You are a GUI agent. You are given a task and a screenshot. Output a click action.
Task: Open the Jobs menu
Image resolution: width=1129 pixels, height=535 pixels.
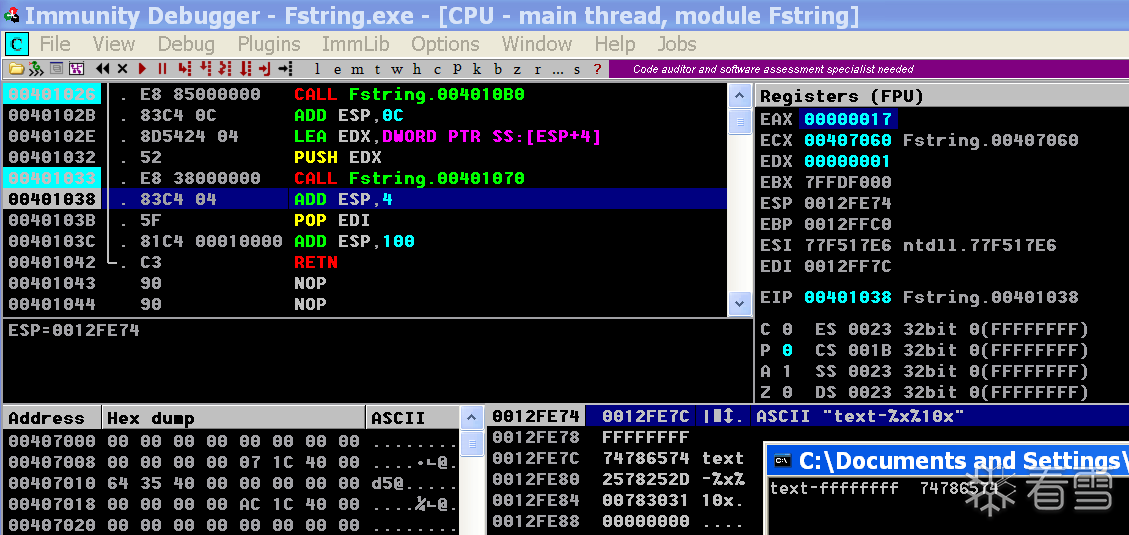pos(676,44)
